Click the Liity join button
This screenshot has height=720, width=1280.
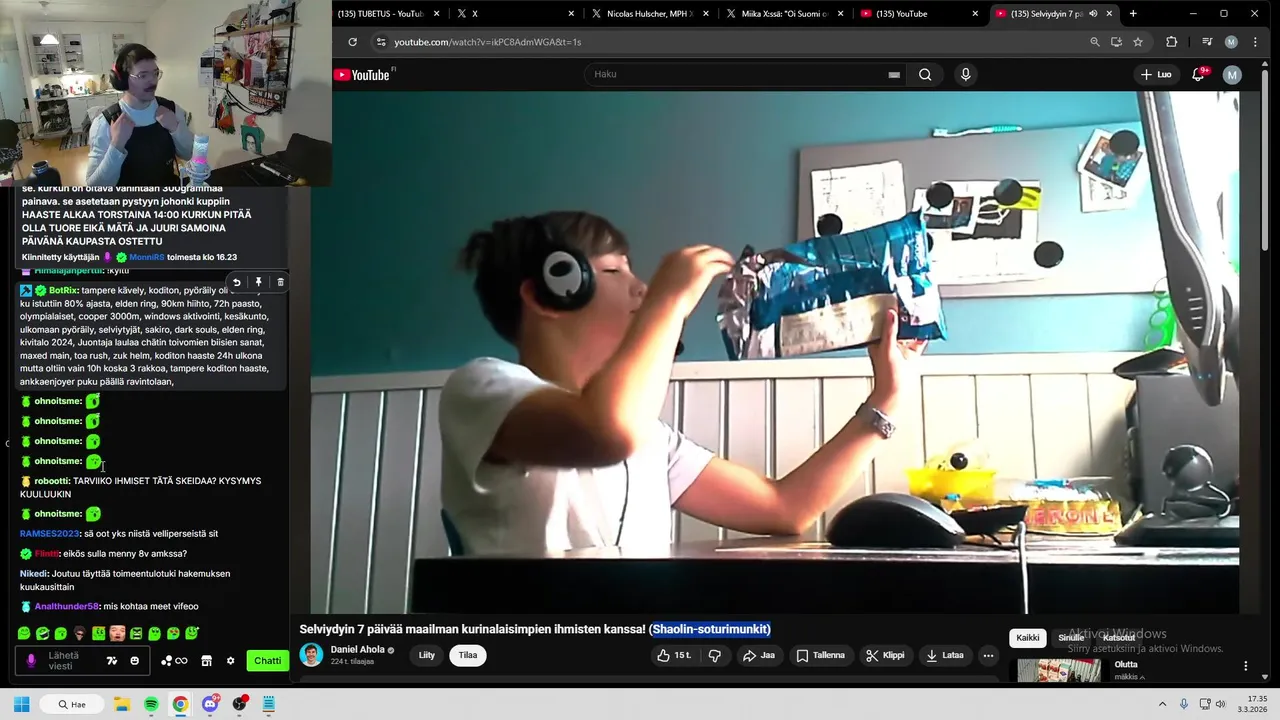coord(427,655)
